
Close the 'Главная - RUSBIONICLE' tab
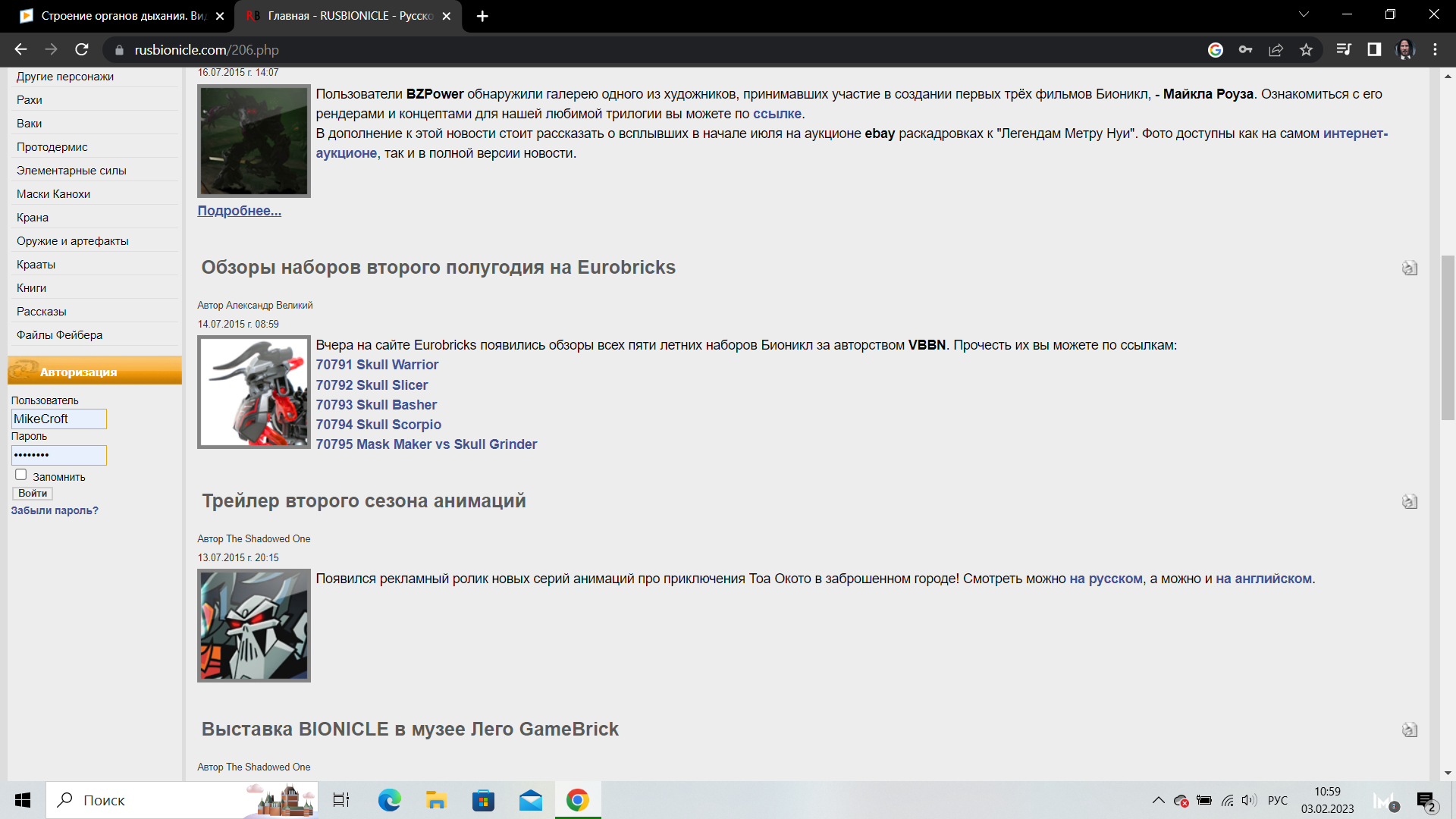[x=447, y=16]
